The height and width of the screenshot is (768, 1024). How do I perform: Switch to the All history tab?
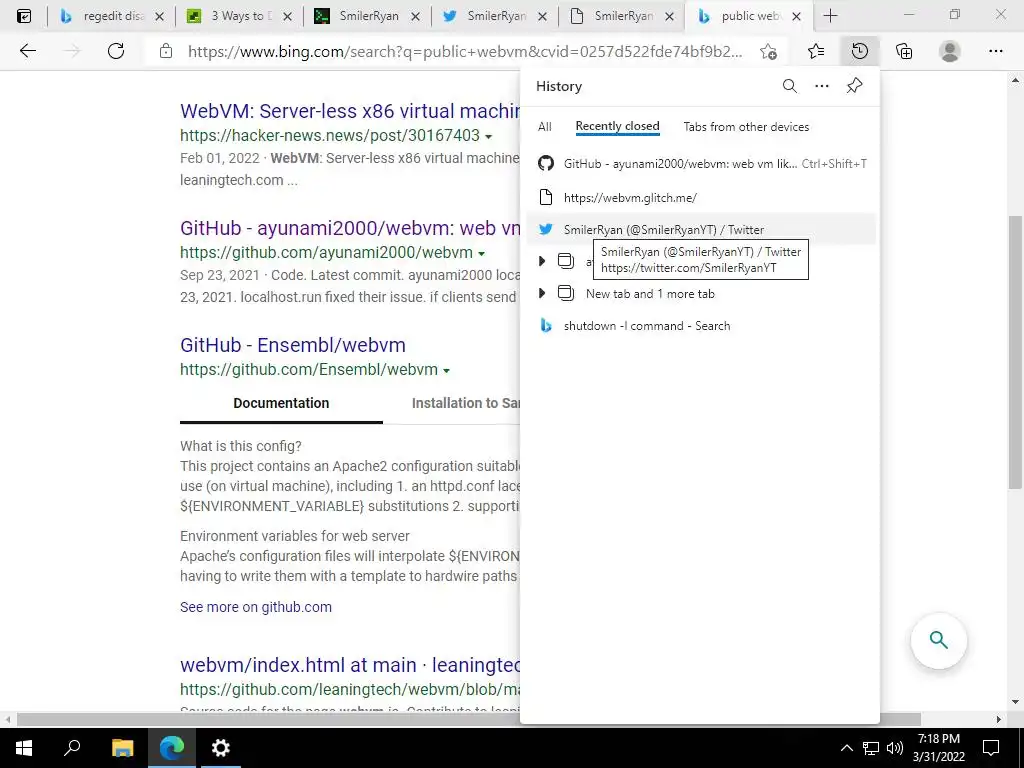point(545,127)
